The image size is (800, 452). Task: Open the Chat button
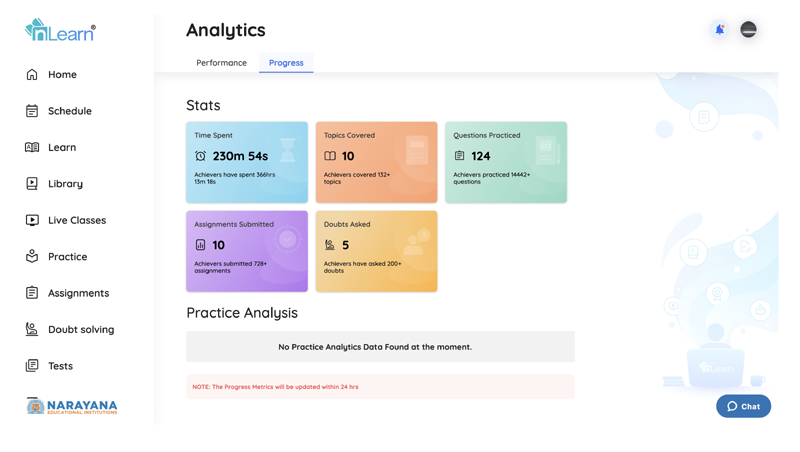(x=743, y=406)
